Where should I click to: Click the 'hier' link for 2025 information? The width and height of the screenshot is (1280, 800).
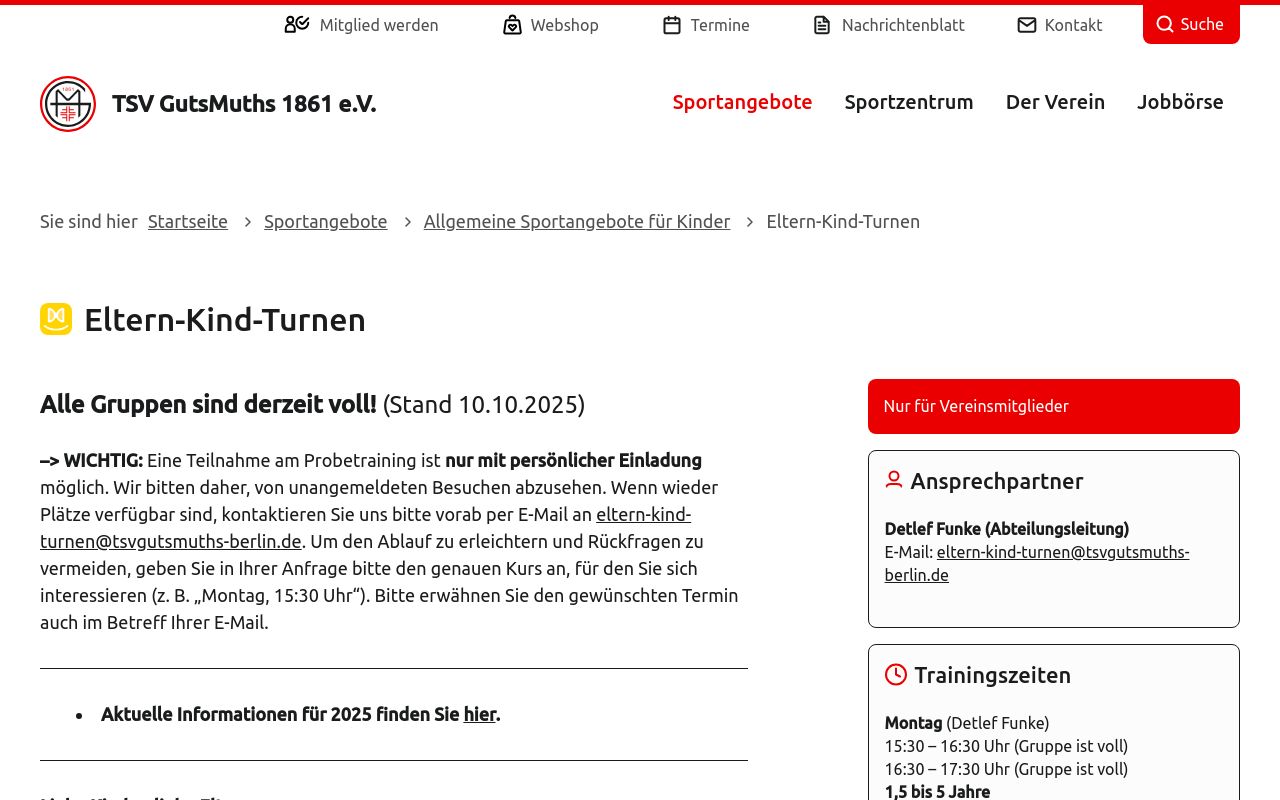[x=480, y=714]
